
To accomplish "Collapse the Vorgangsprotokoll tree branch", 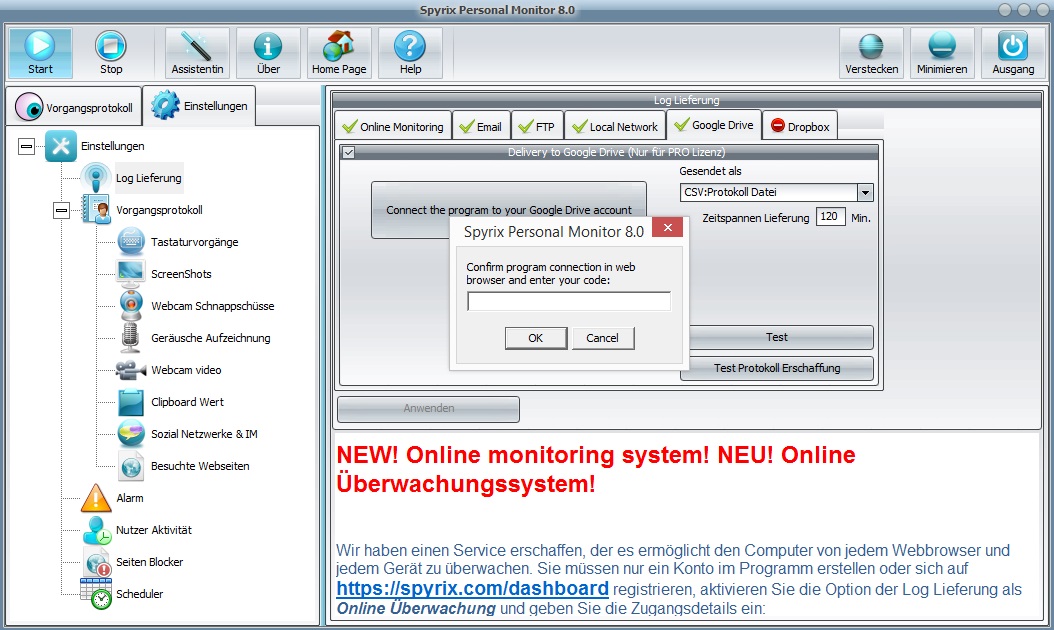I will pyautogui.click(x=61, y=210).
